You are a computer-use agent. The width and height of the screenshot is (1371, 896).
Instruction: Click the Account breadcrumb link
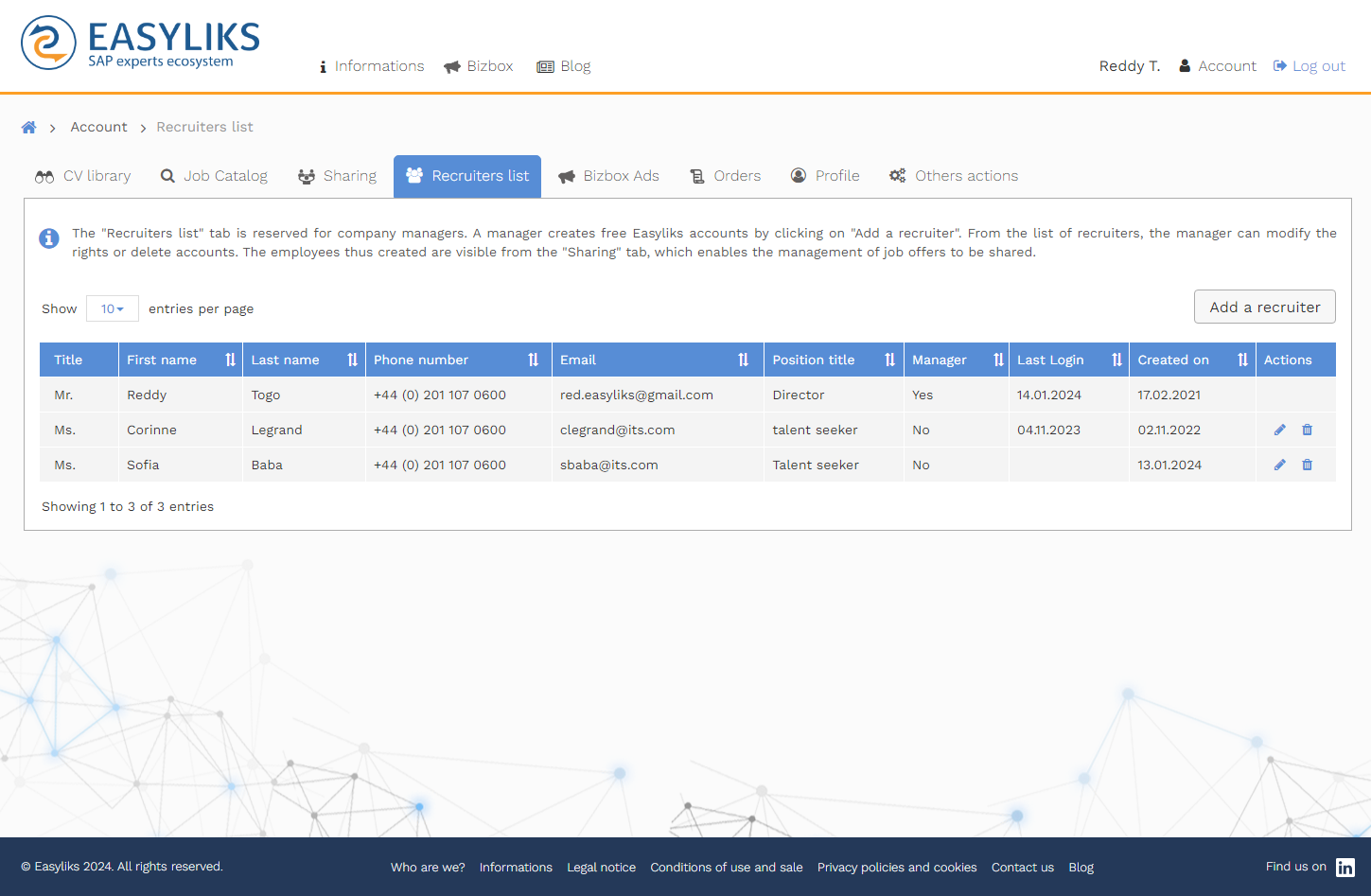(x=98, y=127)
